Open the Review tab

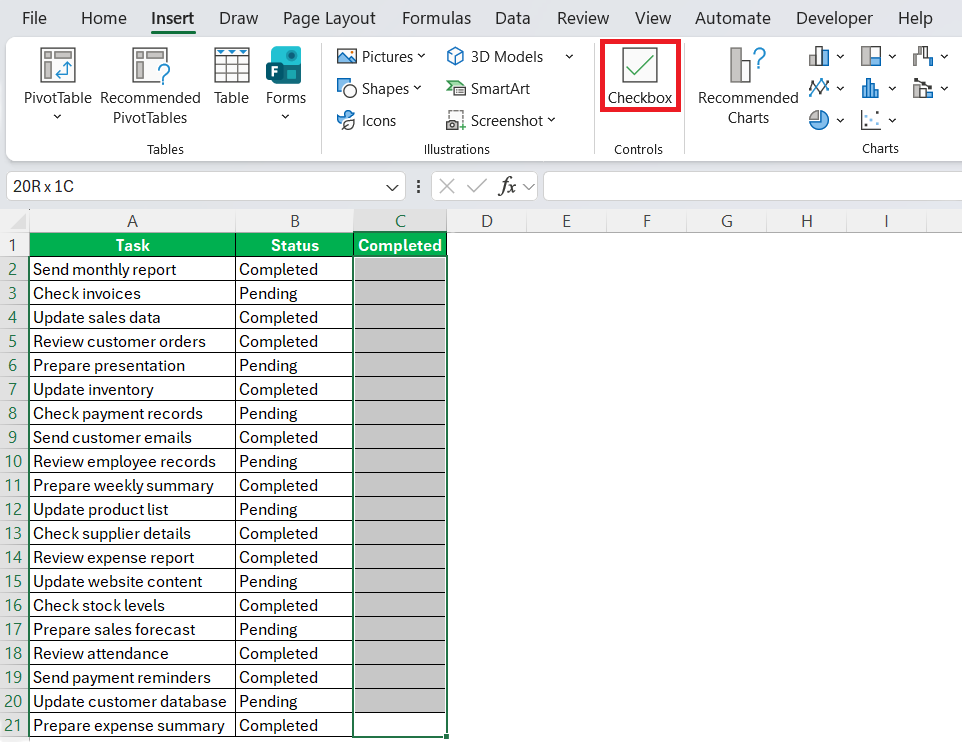click(583, 18)
